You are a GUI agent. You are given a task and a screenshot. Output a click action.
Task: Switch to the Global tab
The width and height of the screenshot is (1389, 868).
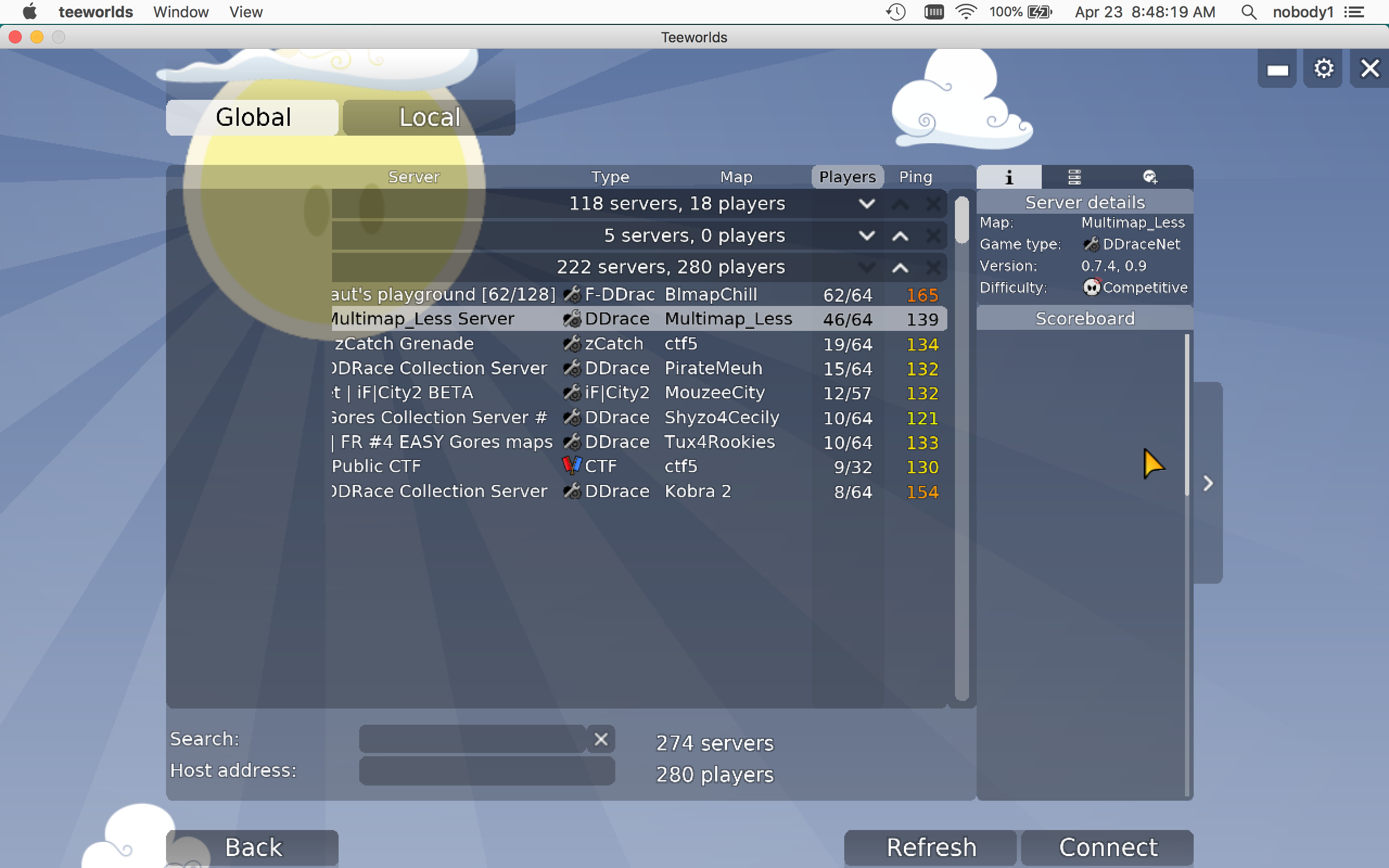click(x=252, y=117)
